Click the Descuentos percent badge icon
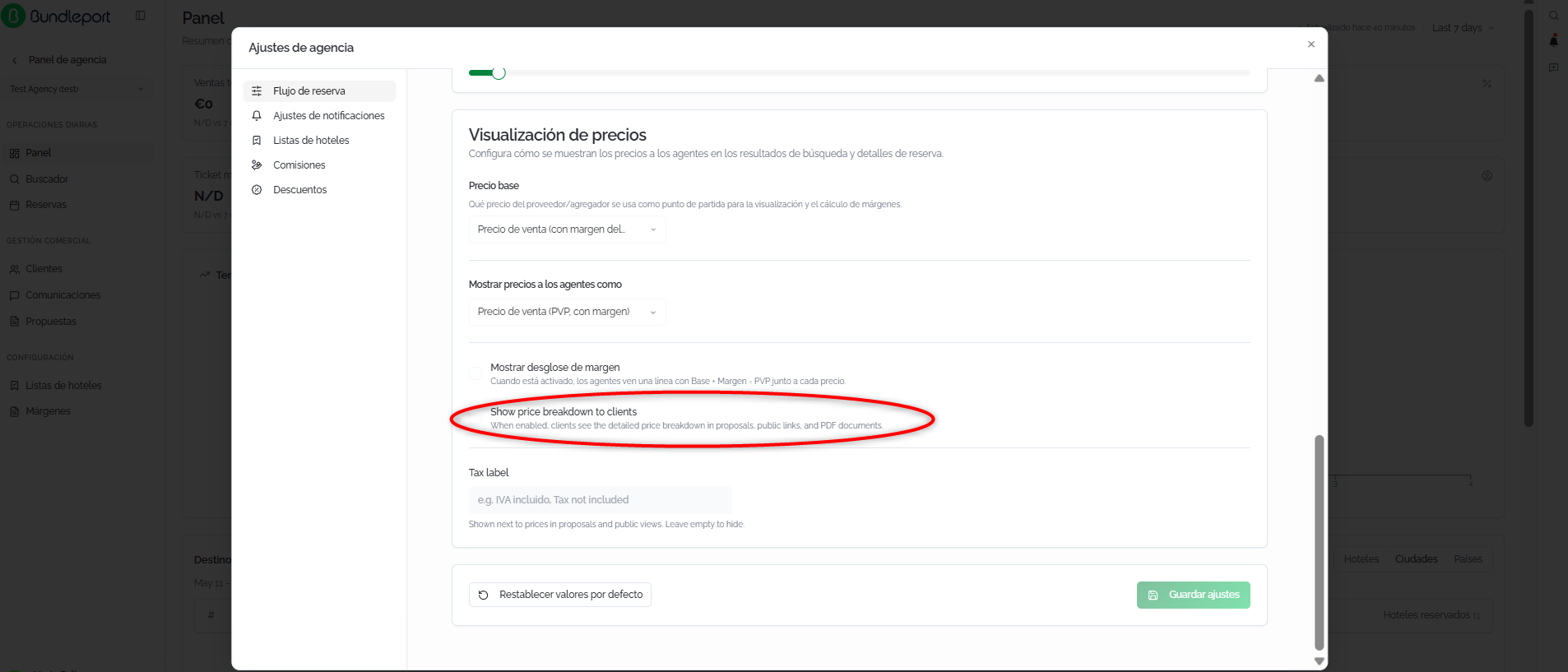1568x672 pixels. (x=257, y=190)
